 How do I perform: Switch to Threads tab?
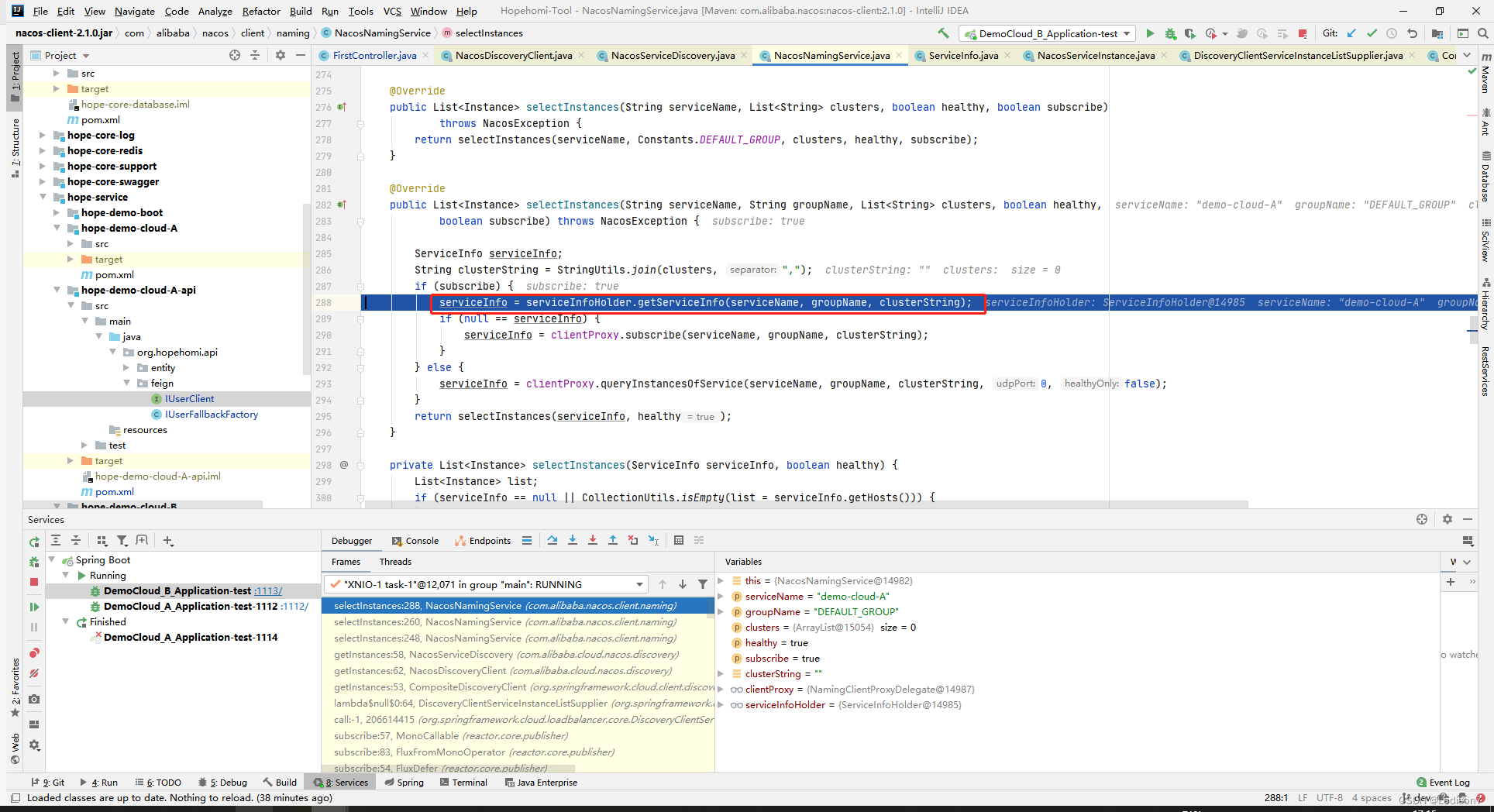coord(395,562)
